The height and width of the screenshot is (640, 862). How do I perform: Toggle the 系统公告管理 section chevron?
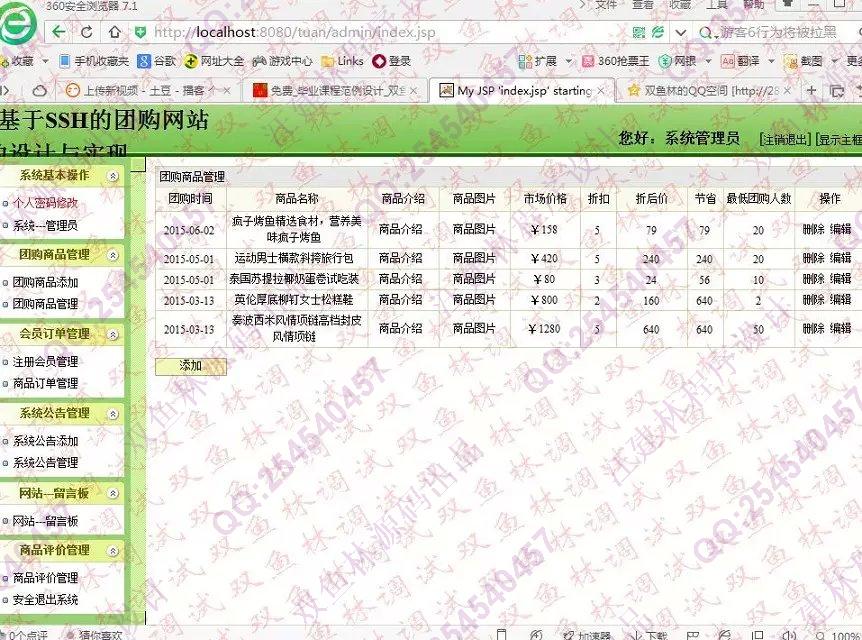coord(112,413)
